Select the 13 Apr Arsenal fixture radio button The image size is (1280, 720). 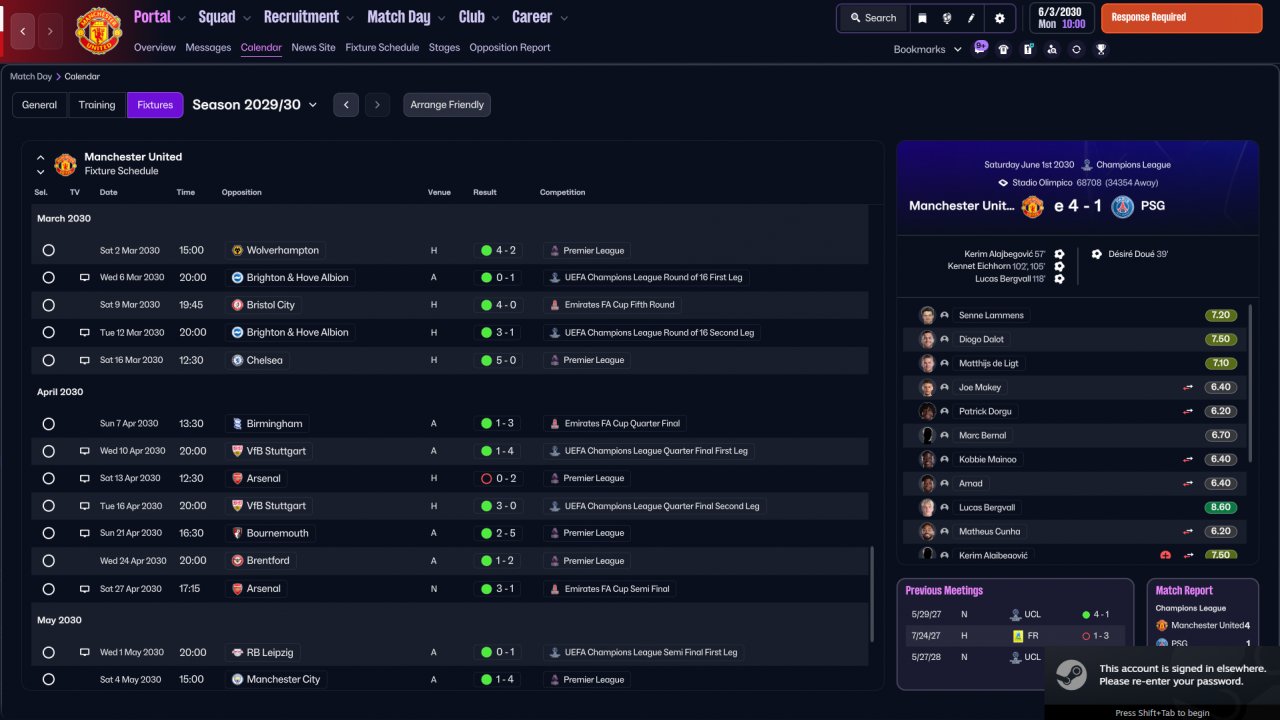[x=48, y=478]
